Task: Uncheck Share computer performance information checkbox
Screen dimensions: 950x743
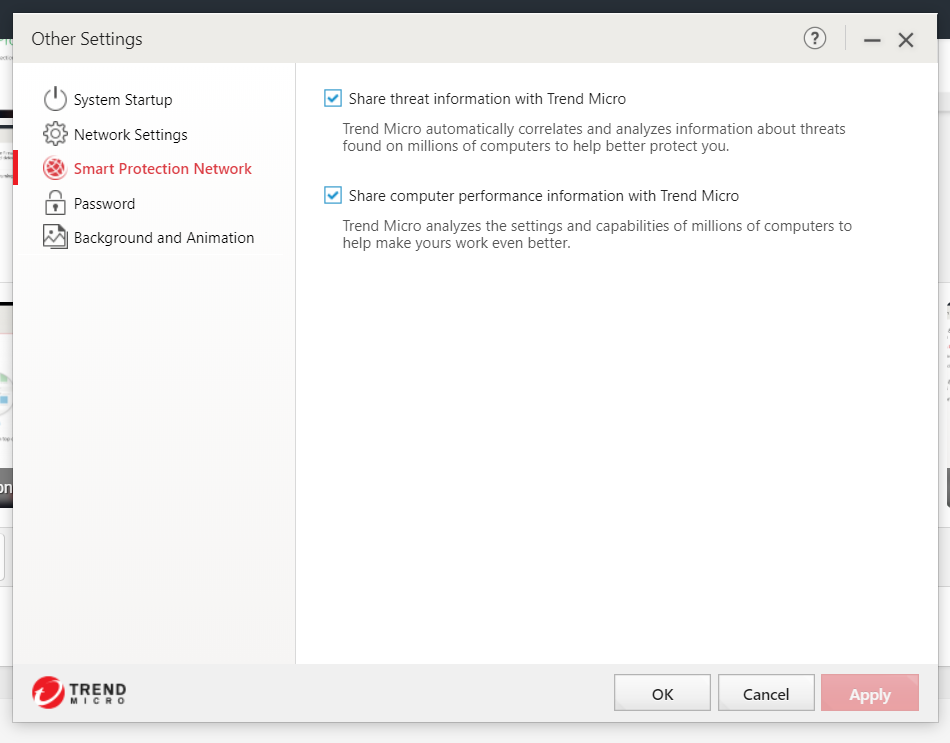Action: pos(333,195)
